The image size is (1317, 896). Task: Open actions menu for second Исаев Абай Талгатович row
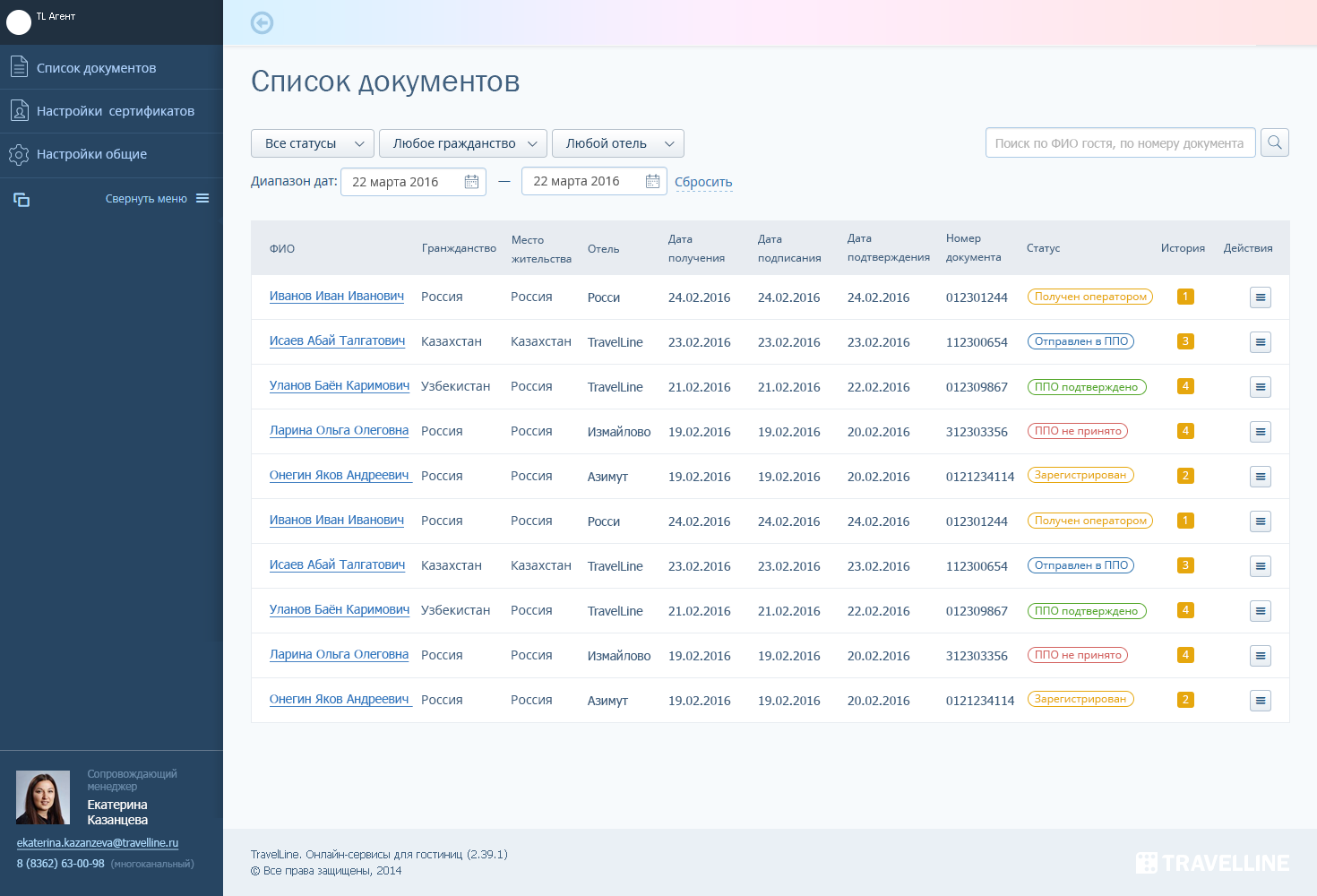tap(1260, 566)
